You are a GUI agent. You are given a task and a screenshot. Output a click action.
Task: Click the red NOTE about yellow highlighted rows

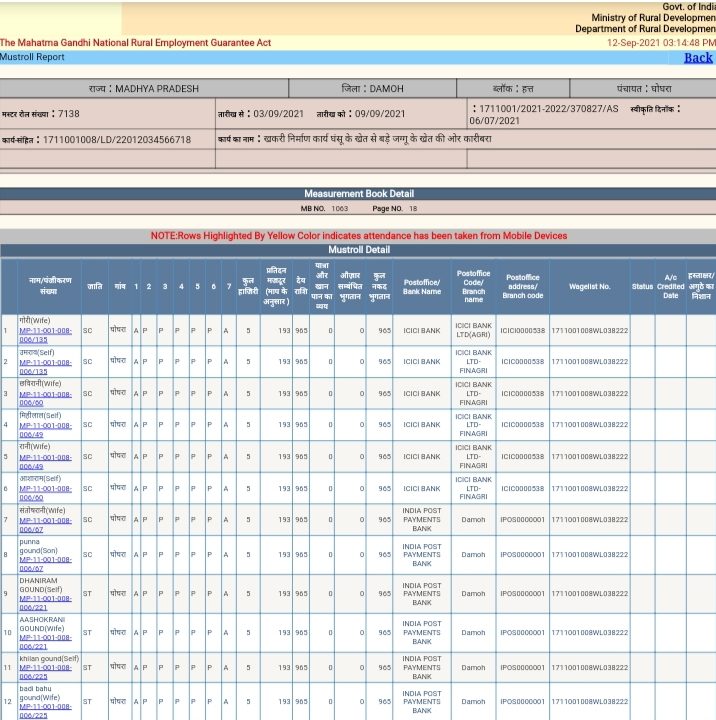[x=359, y=236]
